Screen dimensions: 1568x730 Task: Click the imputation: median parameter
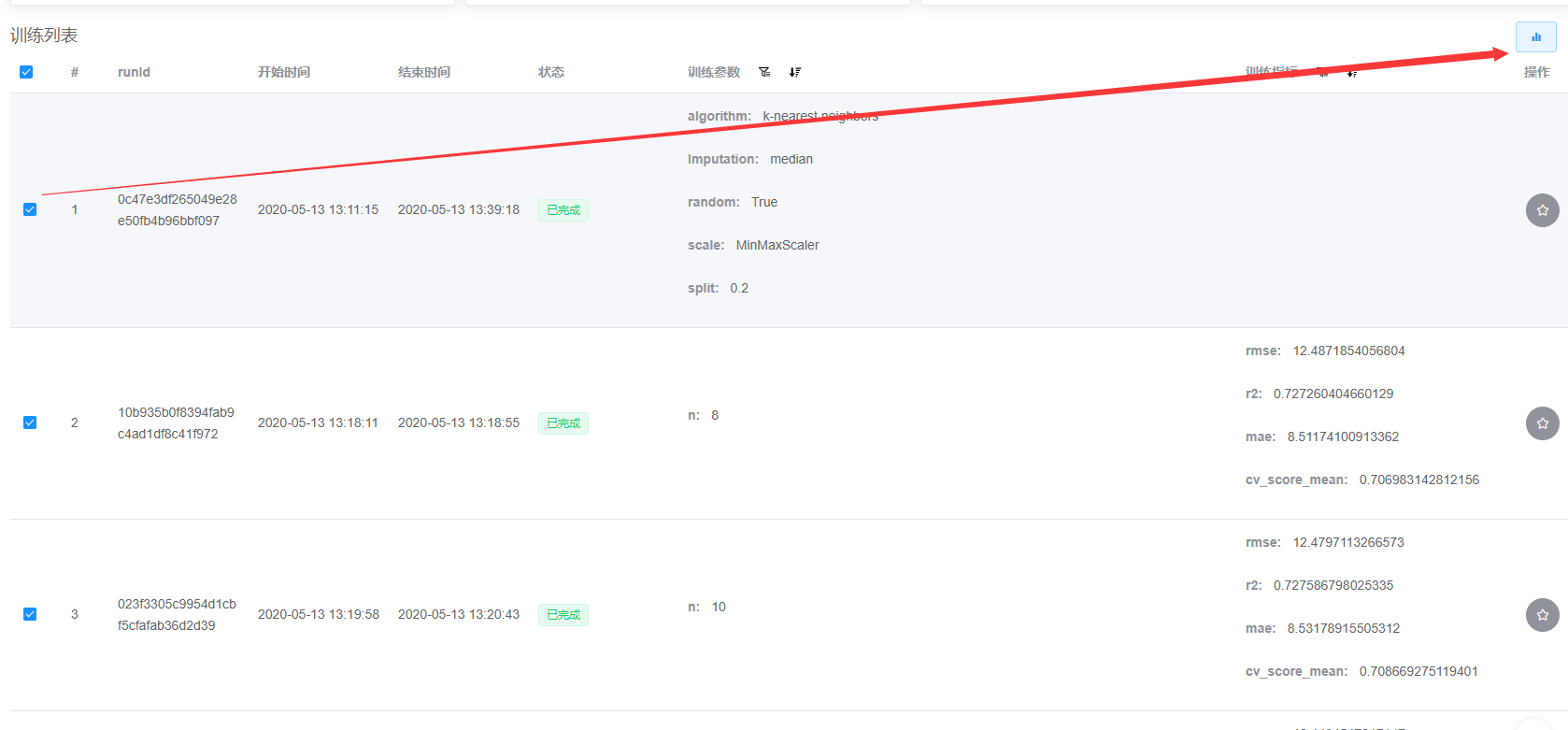tap(750, 159)
